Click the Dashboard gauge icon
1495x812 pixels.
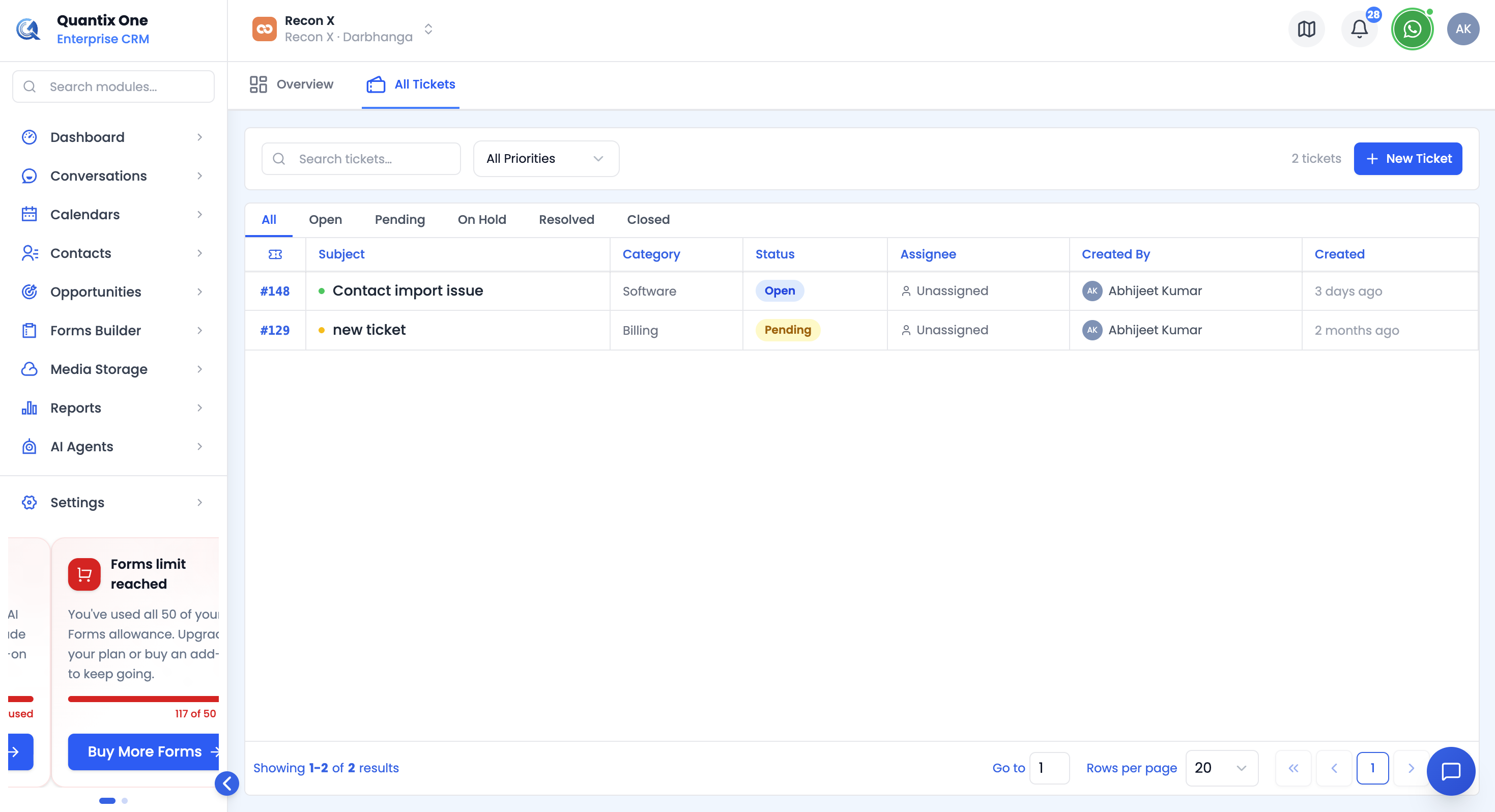[29, 137]
